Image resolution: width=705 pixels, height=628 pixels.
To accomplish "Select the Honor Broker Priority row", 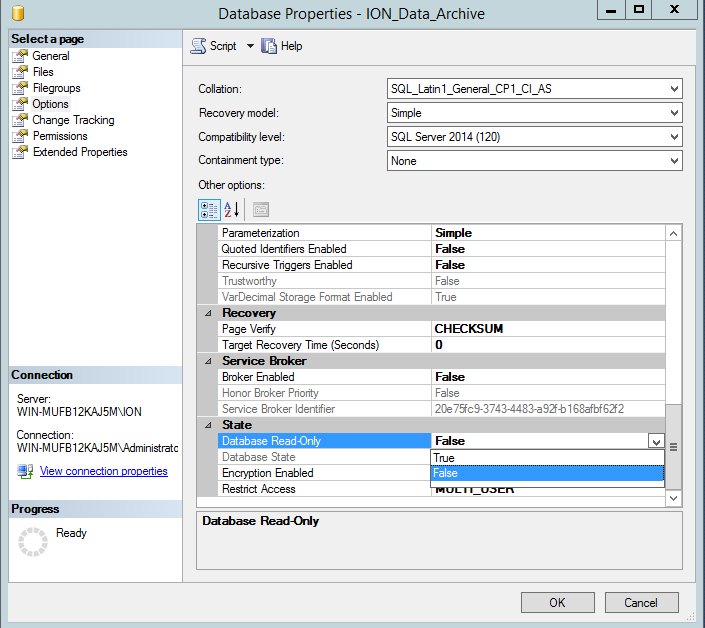I will (442, 393).
